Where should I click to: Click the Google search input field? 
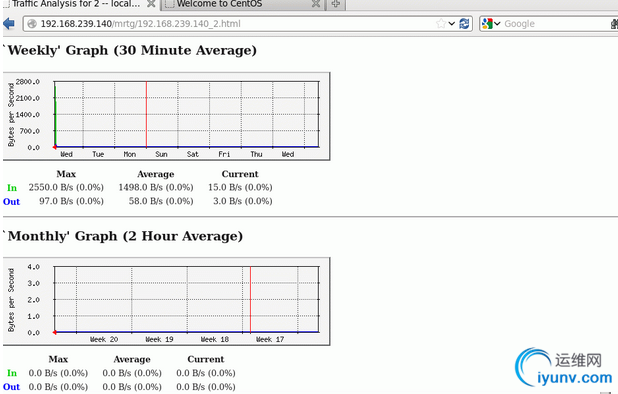(x=556, y=24)
